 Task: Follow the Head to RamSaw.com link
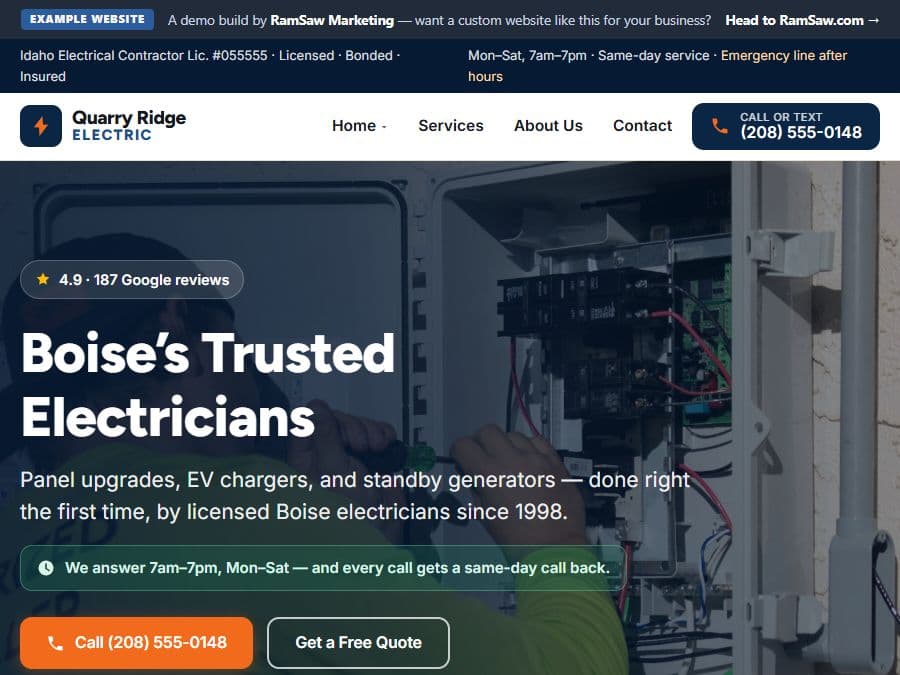pos(802,20)
